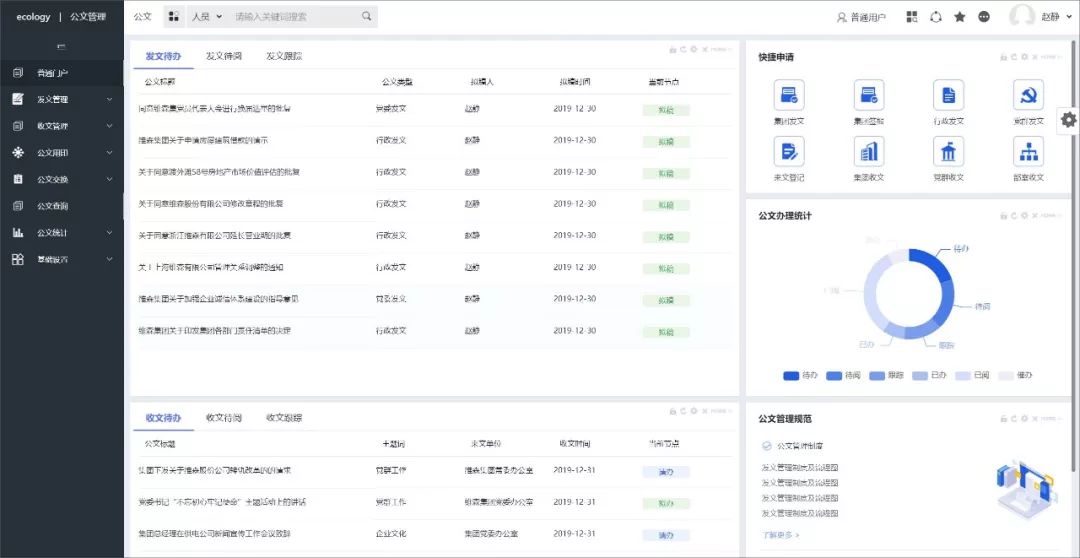Open the 人员 search type dropdown
The width and height of the screenshot is (1080, 558).
[206, 17]
